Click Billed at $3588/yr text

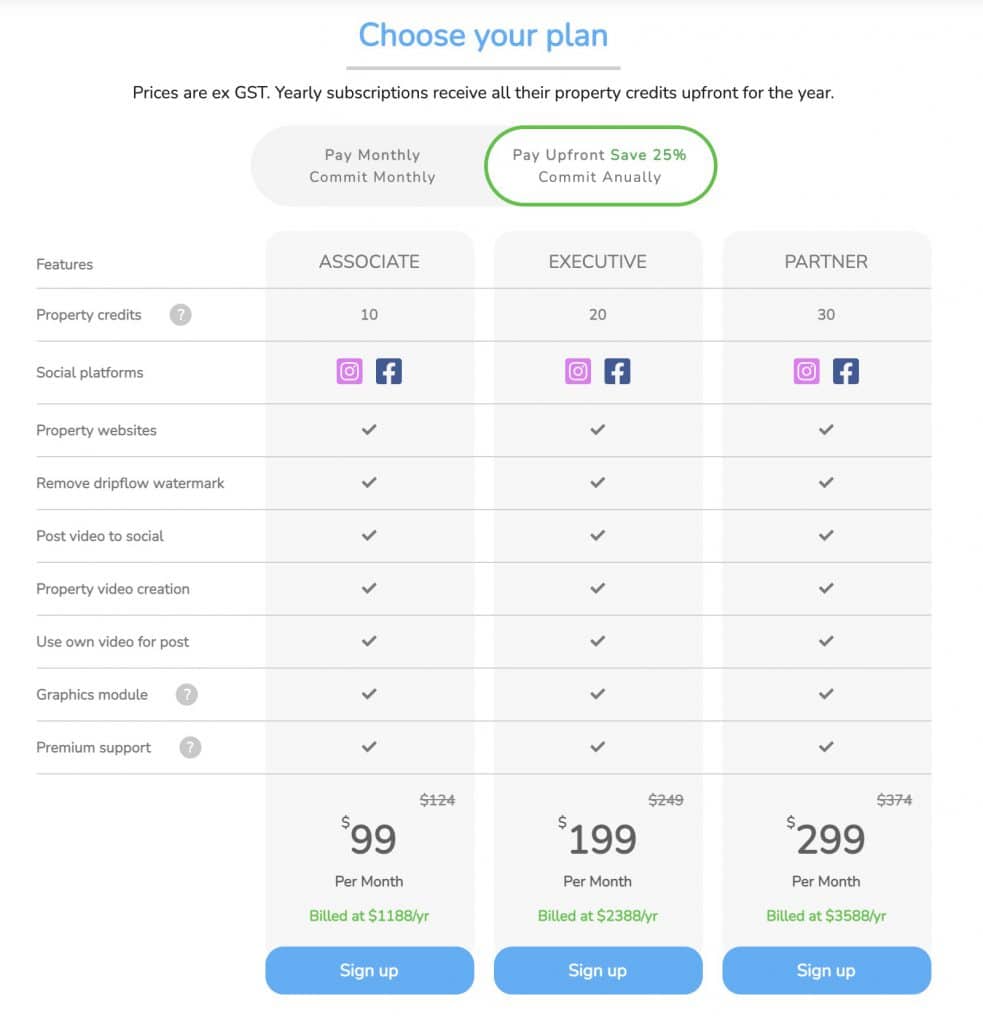click(826, 916)
